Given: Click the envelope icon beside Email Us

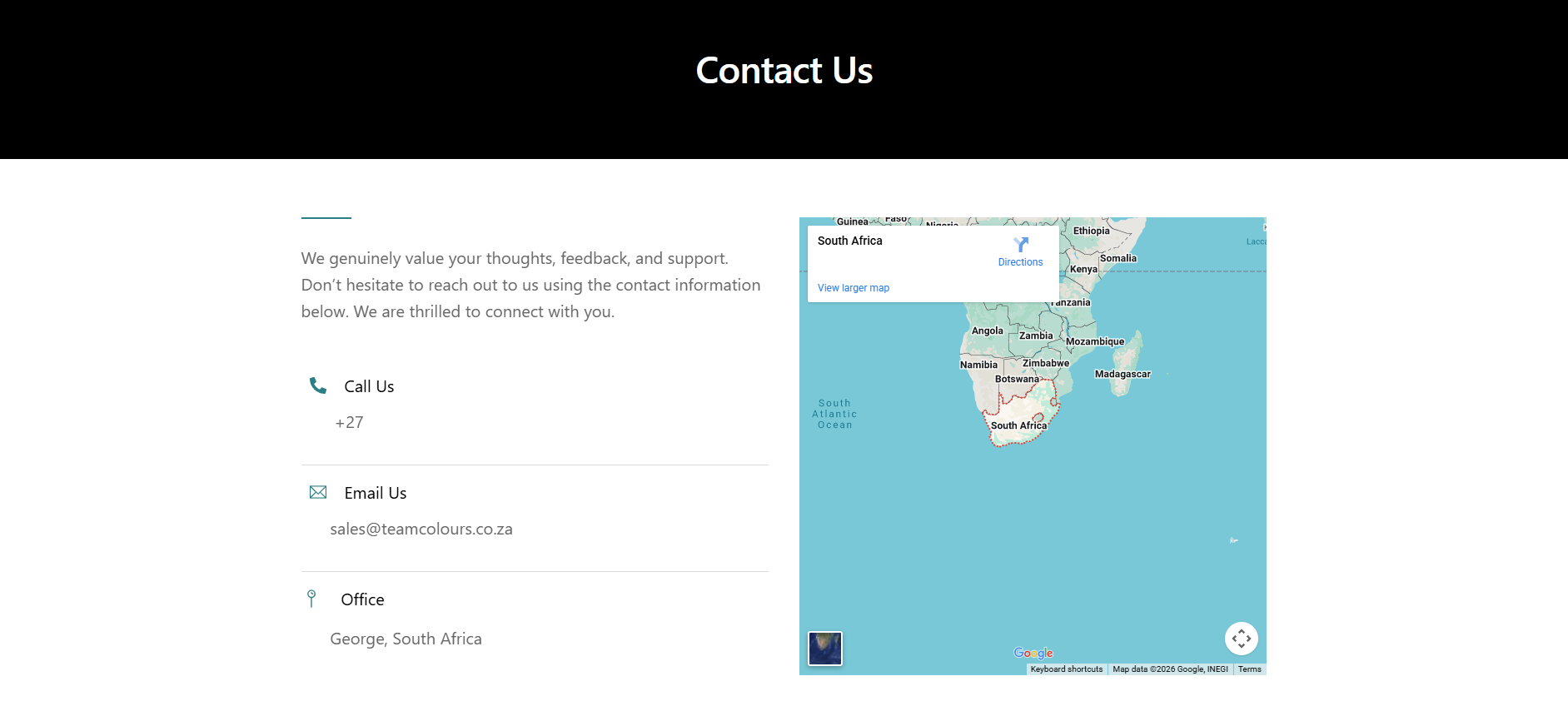Looking at the screenshot, I should click(318, 492).
